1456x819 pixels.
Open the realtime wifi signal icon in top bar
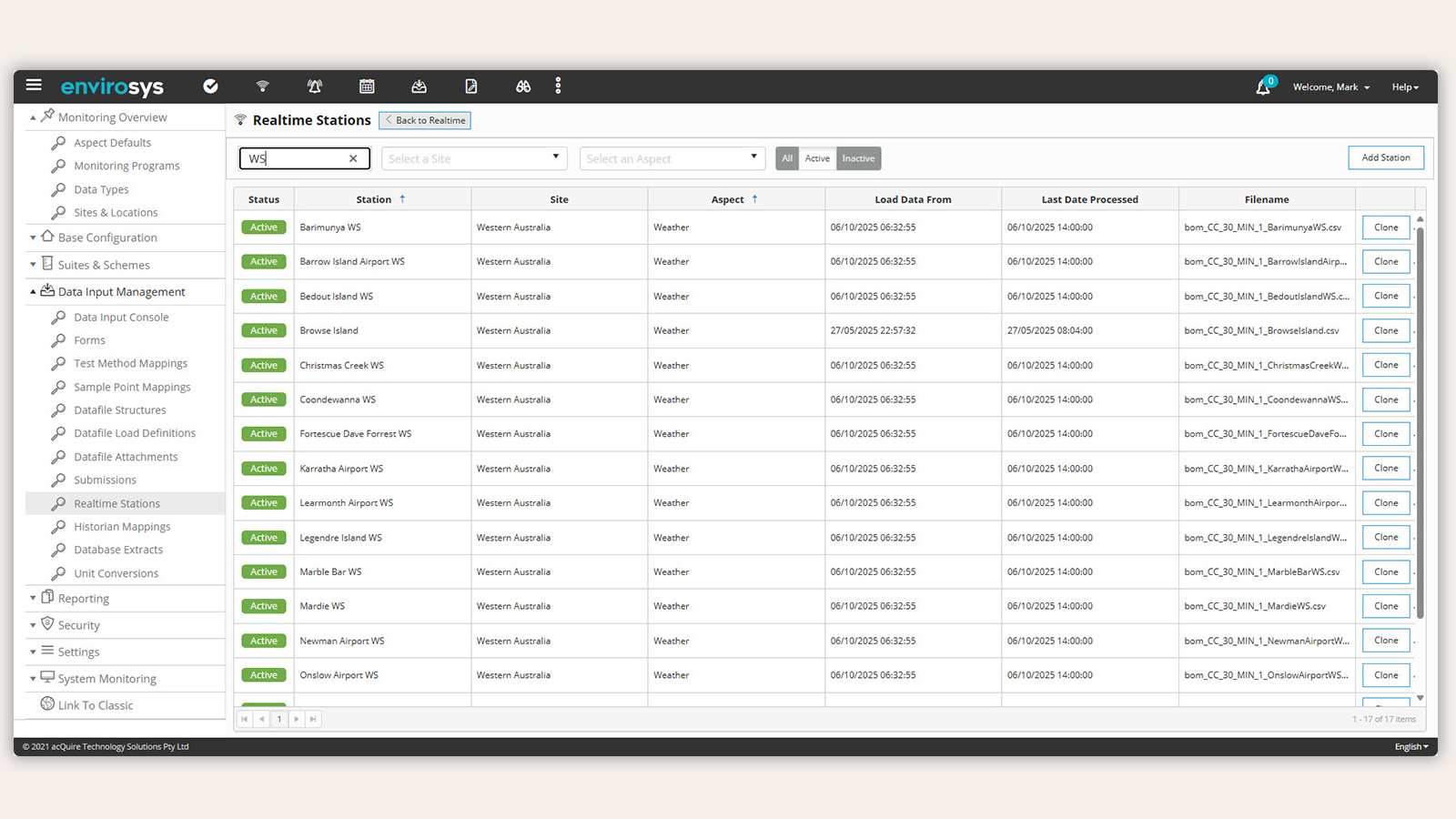tap(262, 86)
